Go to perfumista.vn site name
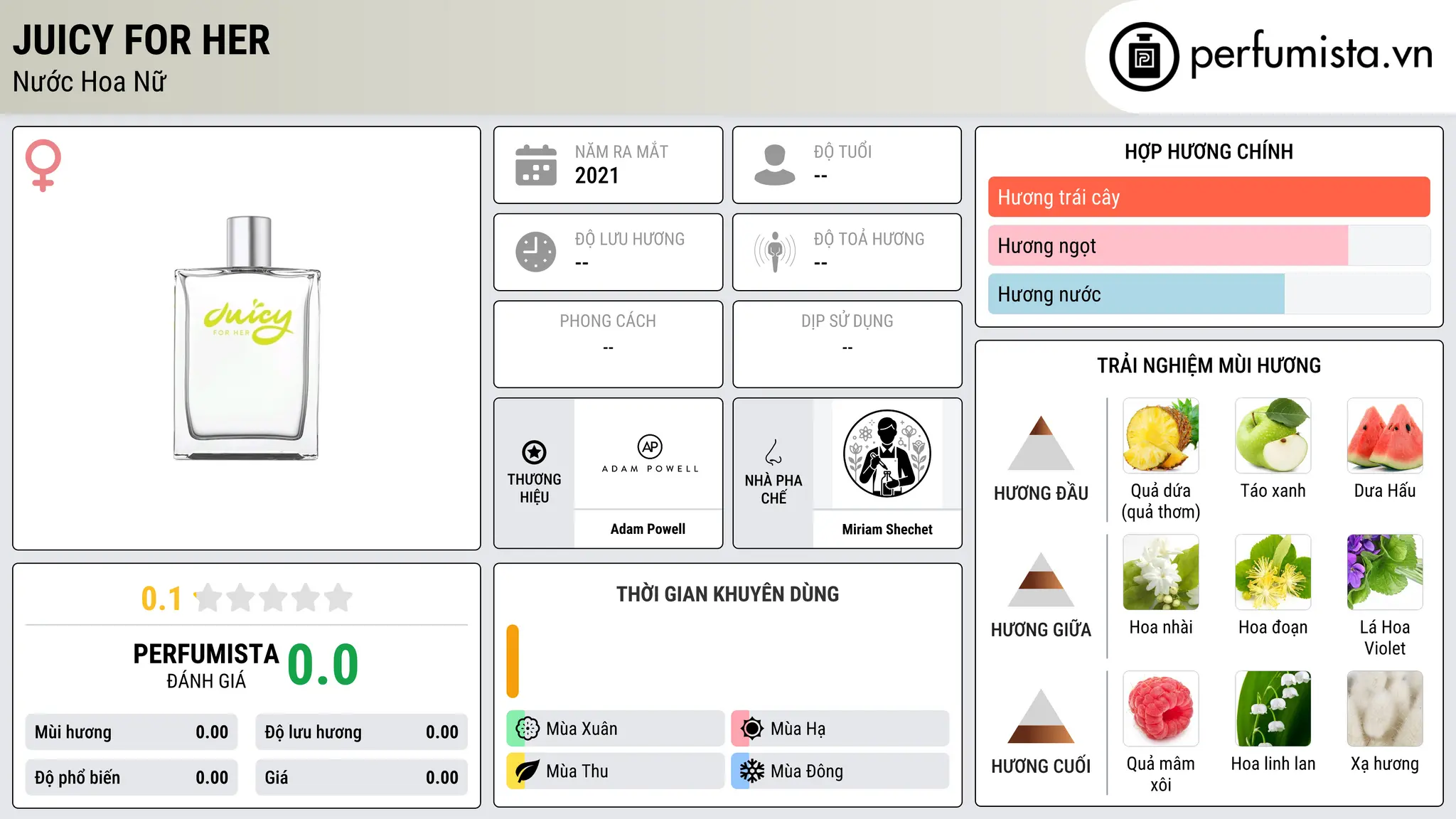 [x=1312, y=54]
